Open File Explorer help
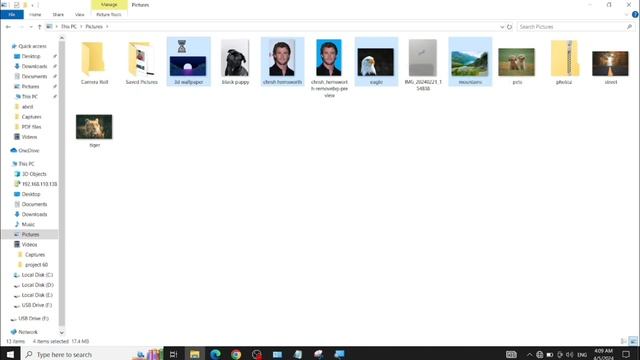Screen dimensions: 640x360 [x=635, y=14]
